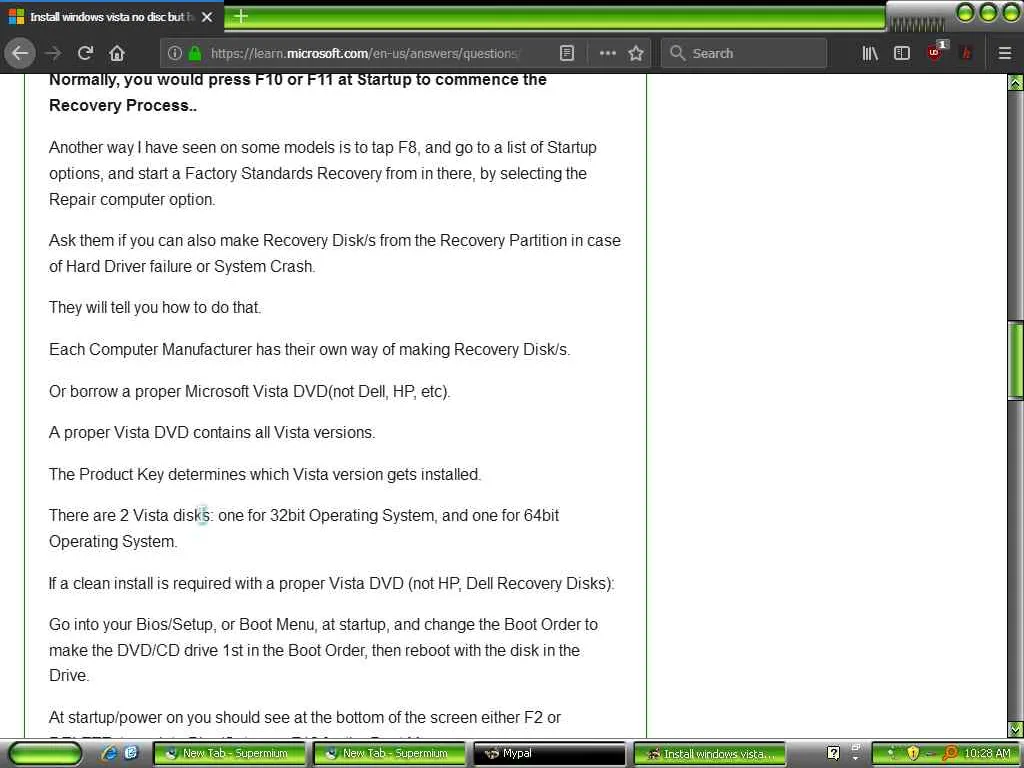Click inside the Search box
1024x768 pixels.
click(744, 54)
